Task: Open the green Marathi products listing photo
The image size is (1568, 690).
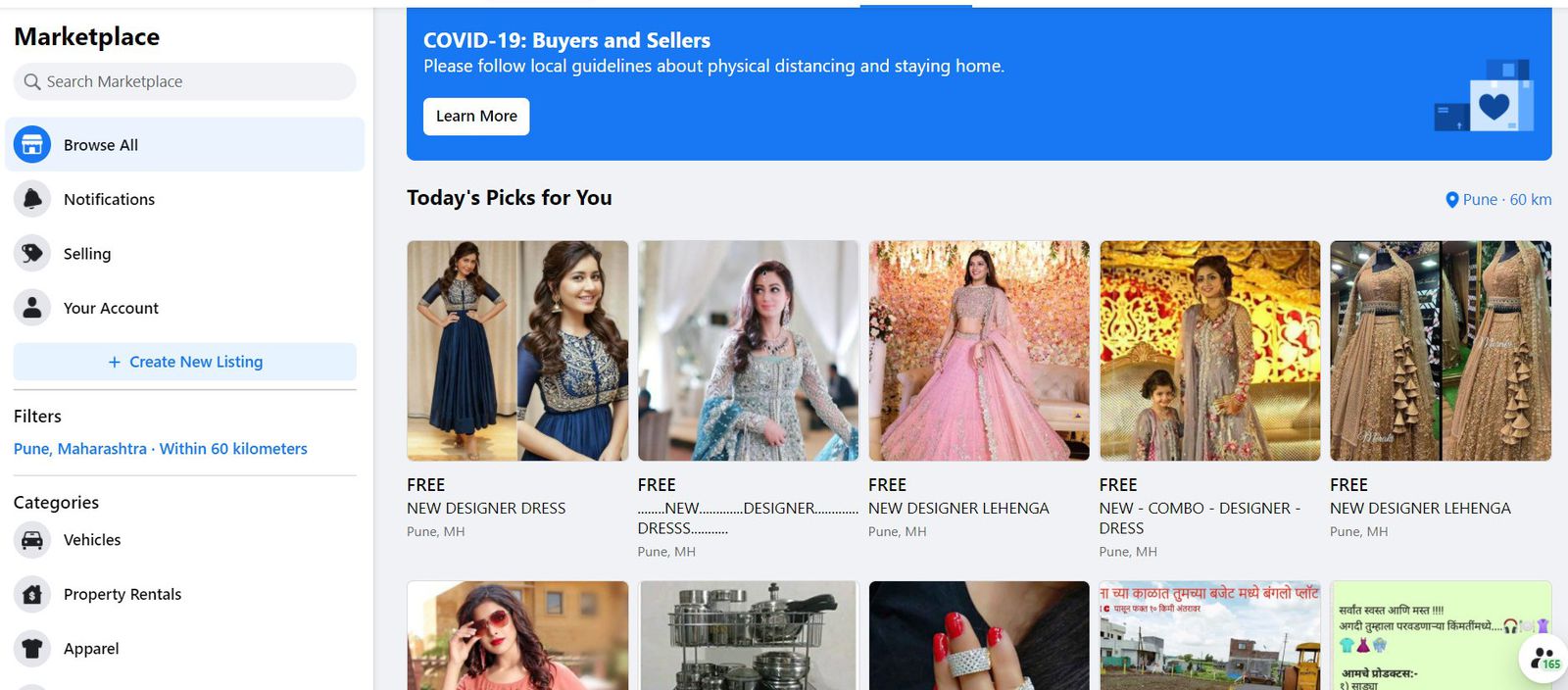Action: (1441, 635)
